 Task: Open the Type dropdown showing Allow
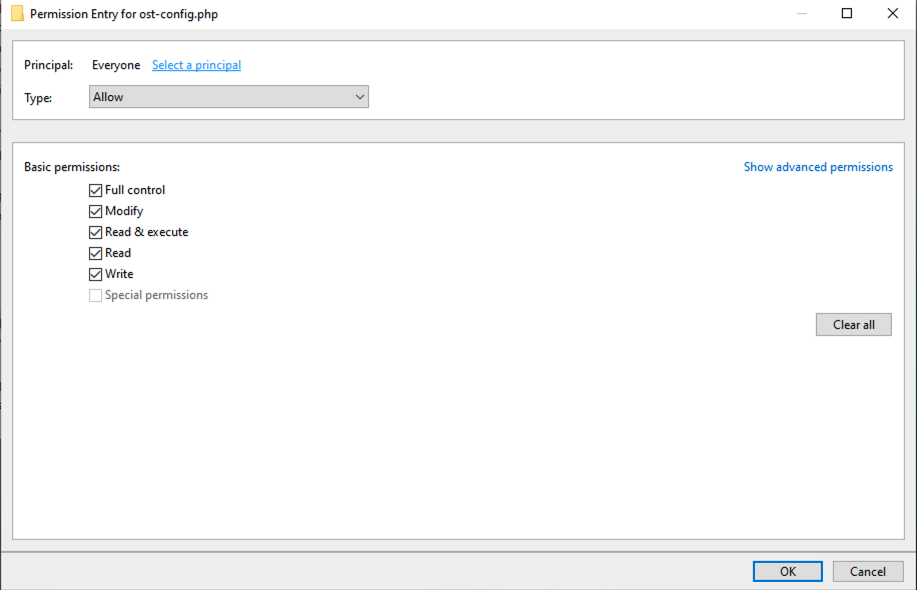[229, 97]
